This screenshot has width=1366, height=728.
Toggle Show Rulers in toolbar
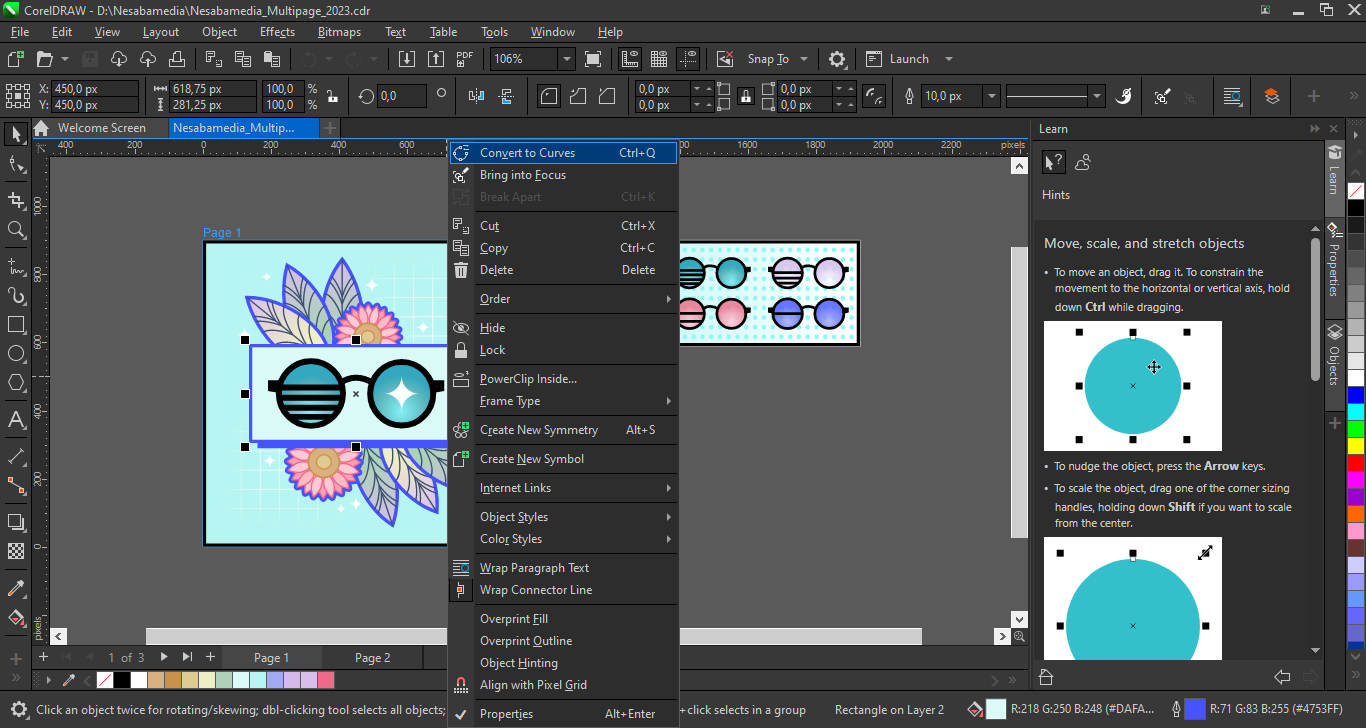[630, 59]
